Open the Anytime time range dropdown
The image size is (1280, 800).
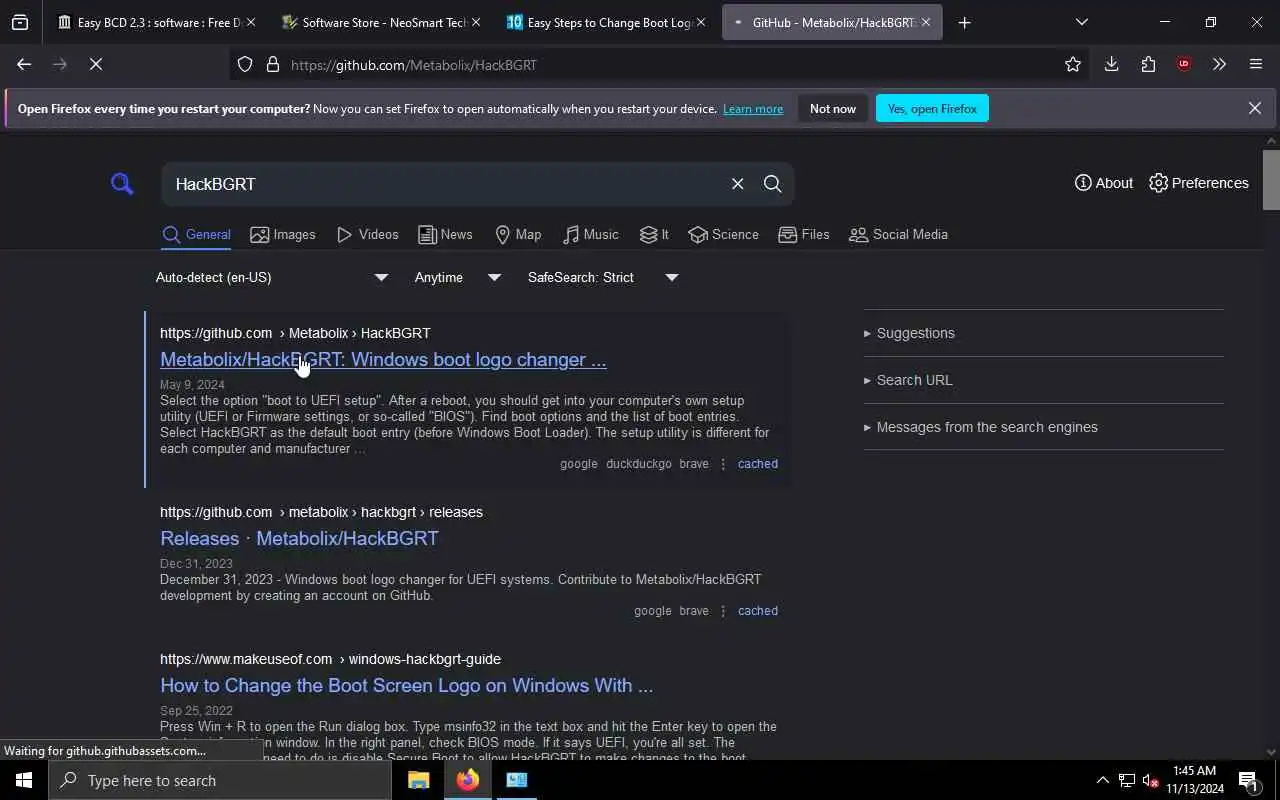pos(457,277)
